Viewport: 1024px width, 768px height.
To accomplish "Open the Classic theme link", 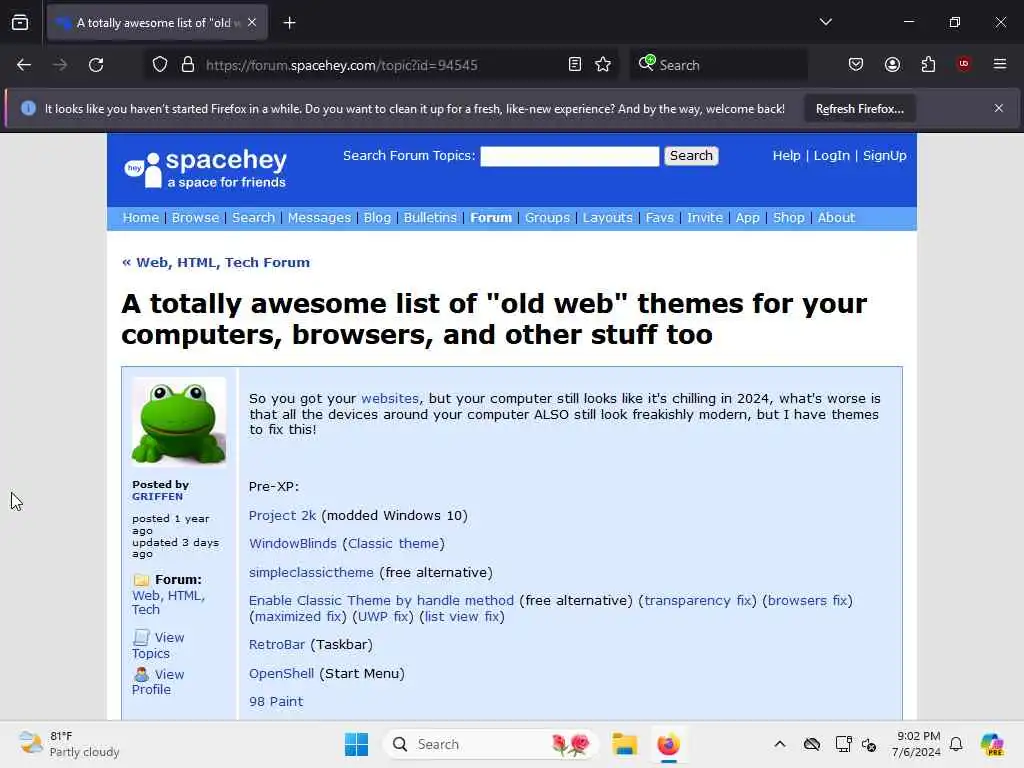I will coord(393,543).
